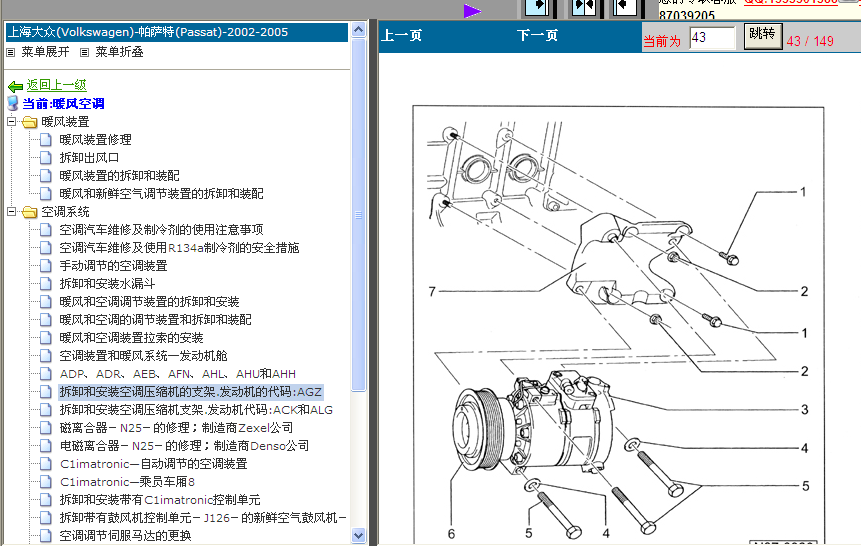
Task: Click the 菜单展开 list icon
Action: tap(10, 53)
